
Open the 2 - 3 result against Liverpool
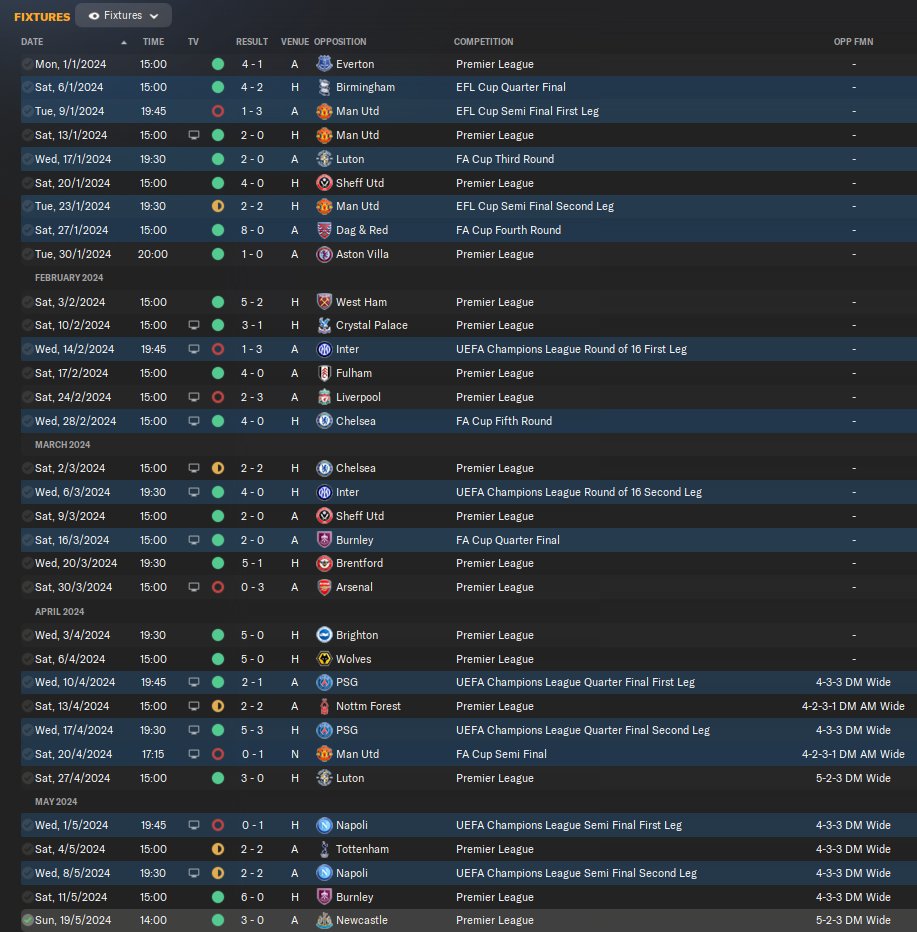pyautogui.click(x=252, y=397)
